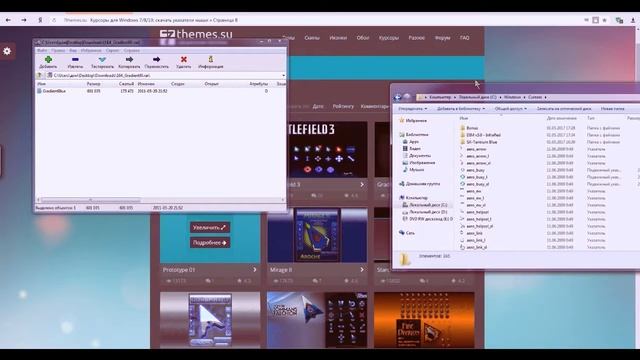Open Файл menu in archiver window
The width and height of the screenshot is (640, 360).
coord(42,51)
